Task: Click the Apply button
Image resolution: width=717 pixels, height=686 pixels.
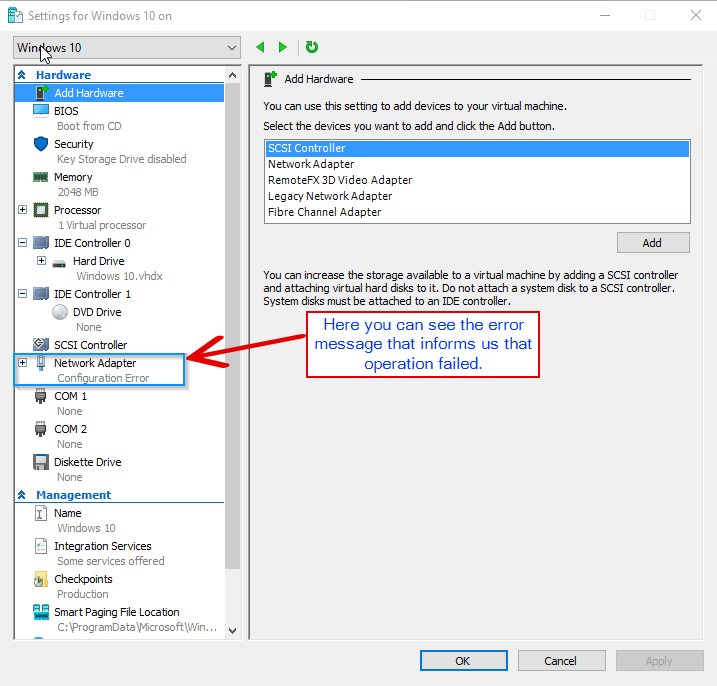Action: point(659,661)
